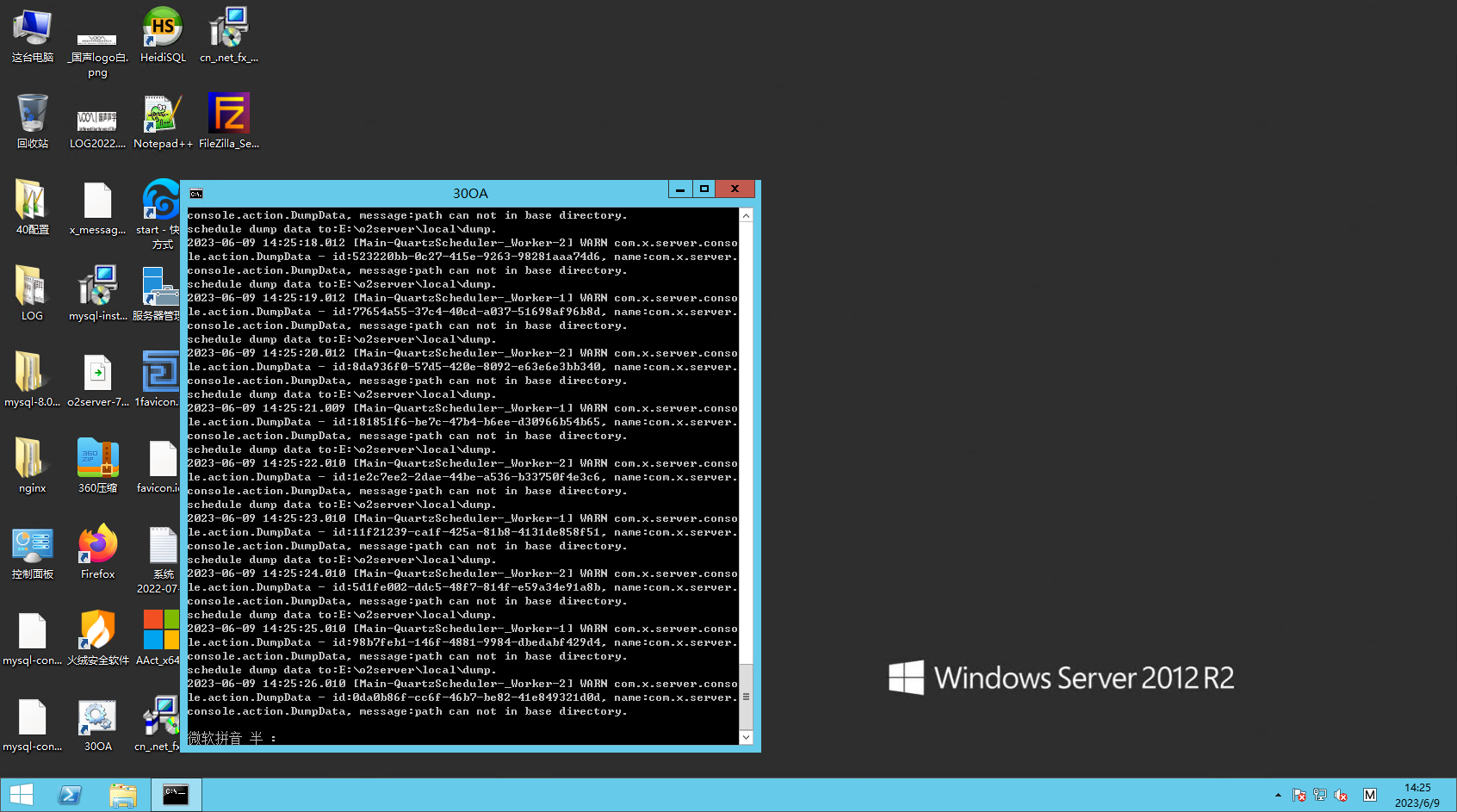Open the Windows Start button

pos(22,795)
